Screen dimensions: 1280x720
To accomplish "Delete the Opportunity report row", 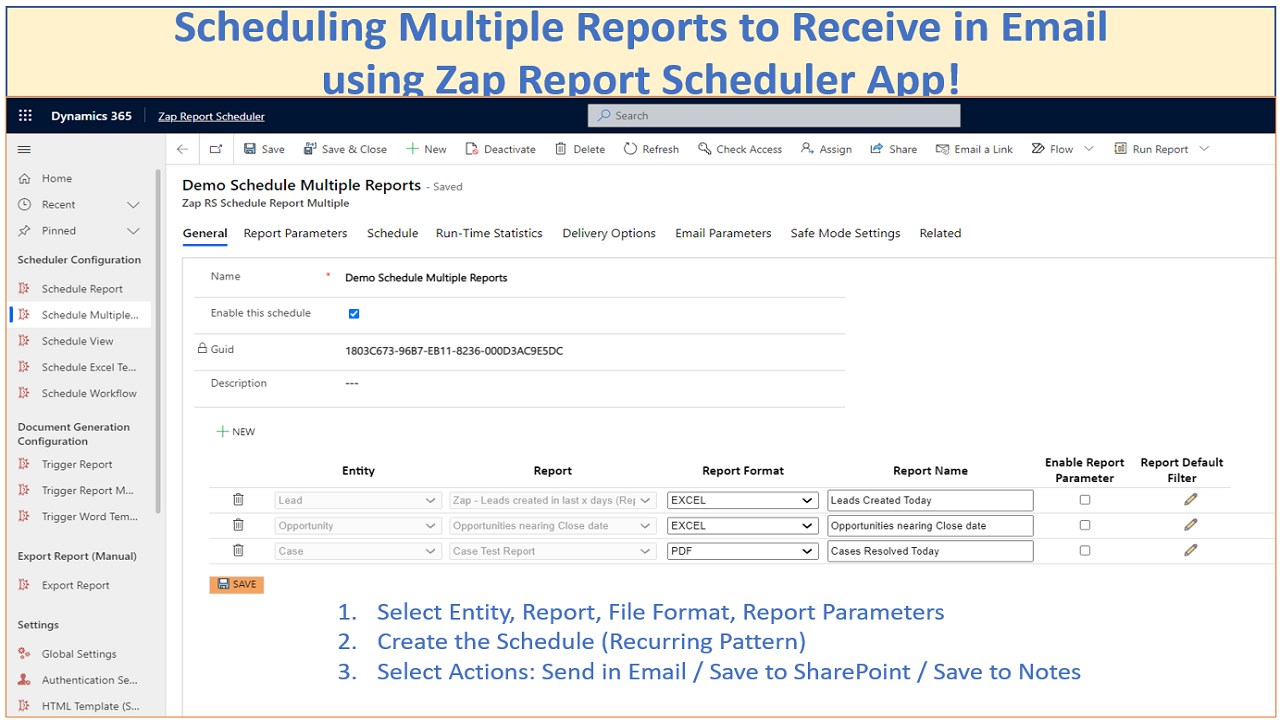I will point(238,525).
